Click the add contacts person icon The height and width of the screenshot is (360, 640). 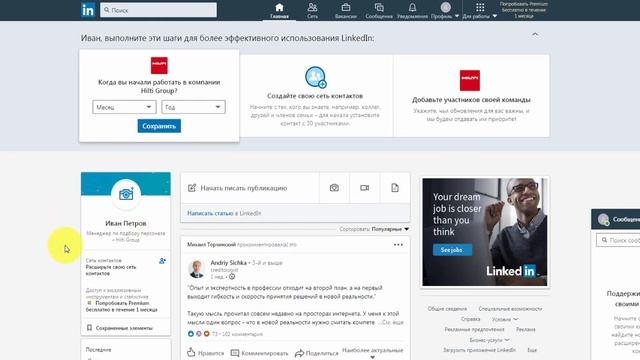tap(162, 261)
